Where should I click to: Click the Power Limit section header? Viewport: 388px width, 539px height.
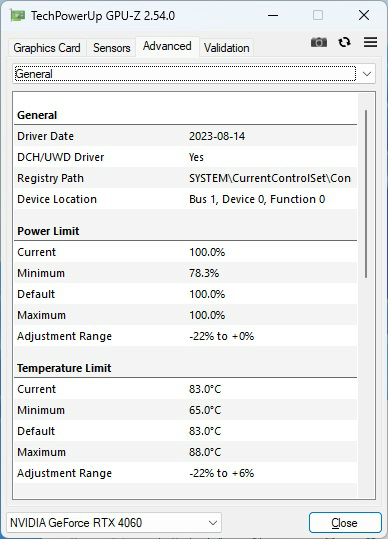point(48,231)
